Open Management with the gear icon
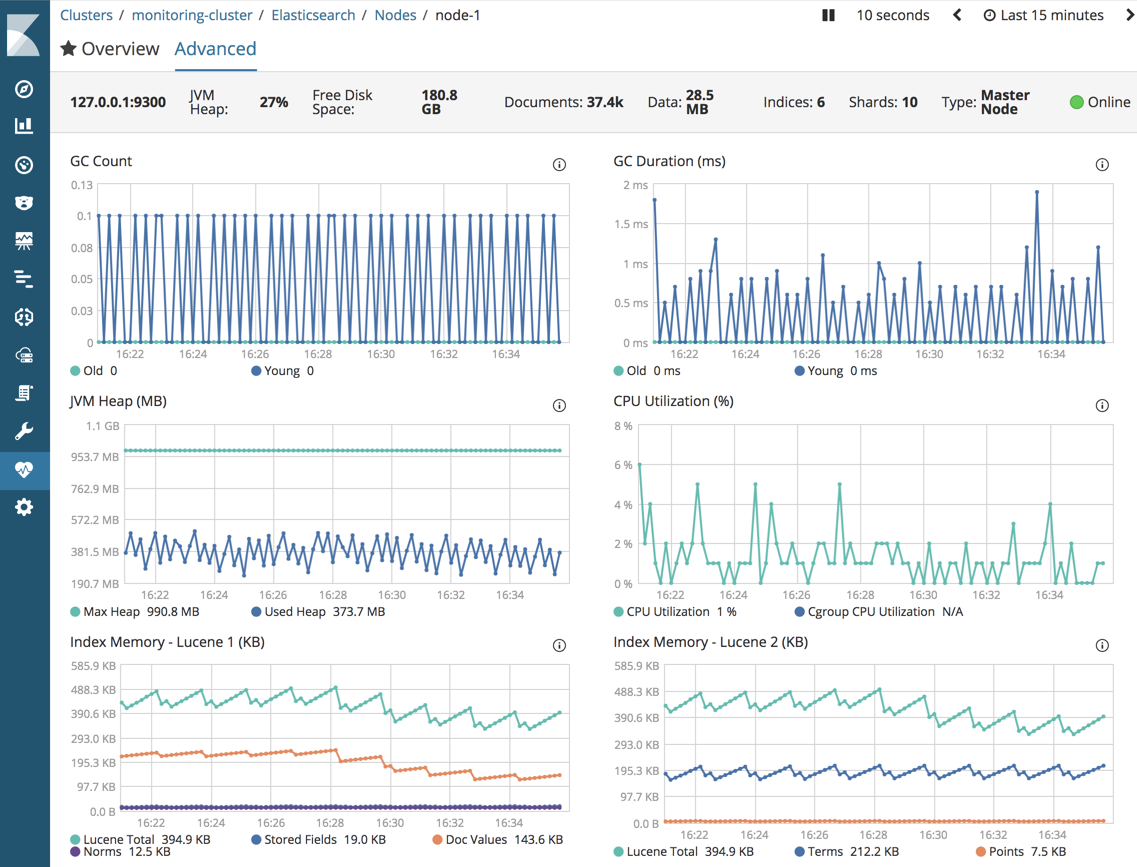This screenshot has width=1137, height=867. click(x=24, y=507)
